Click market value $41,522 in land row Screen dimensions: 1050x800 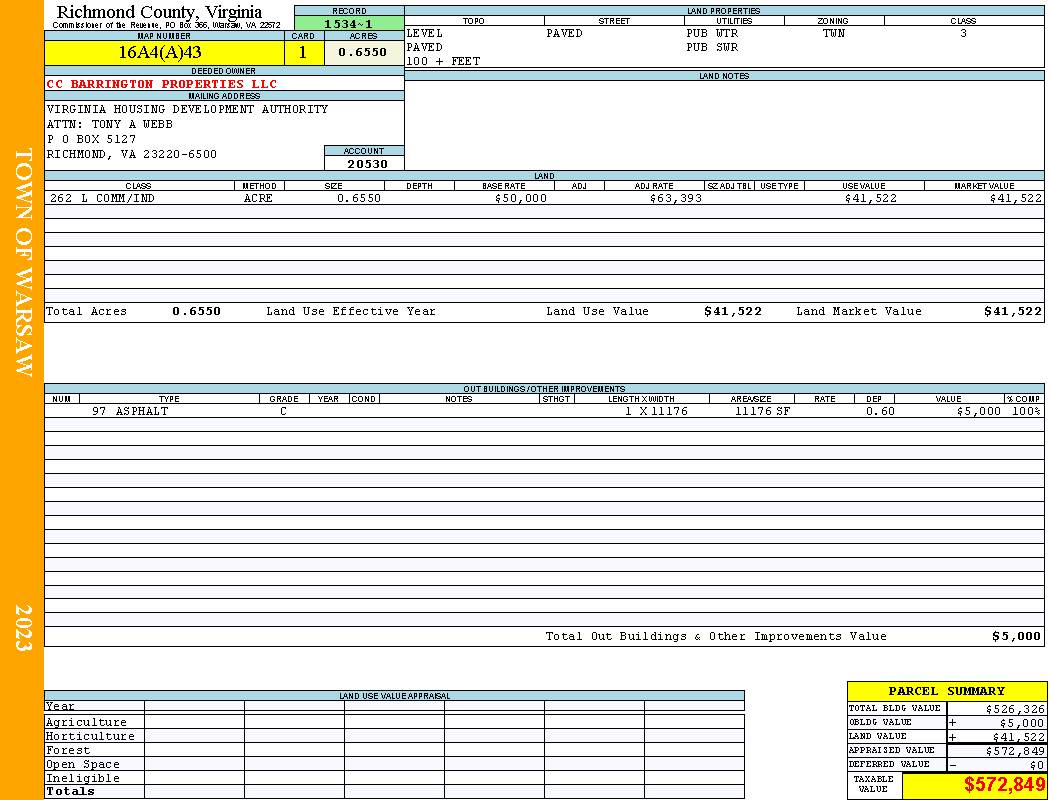pyautogui.click(x=1016, y=198)
